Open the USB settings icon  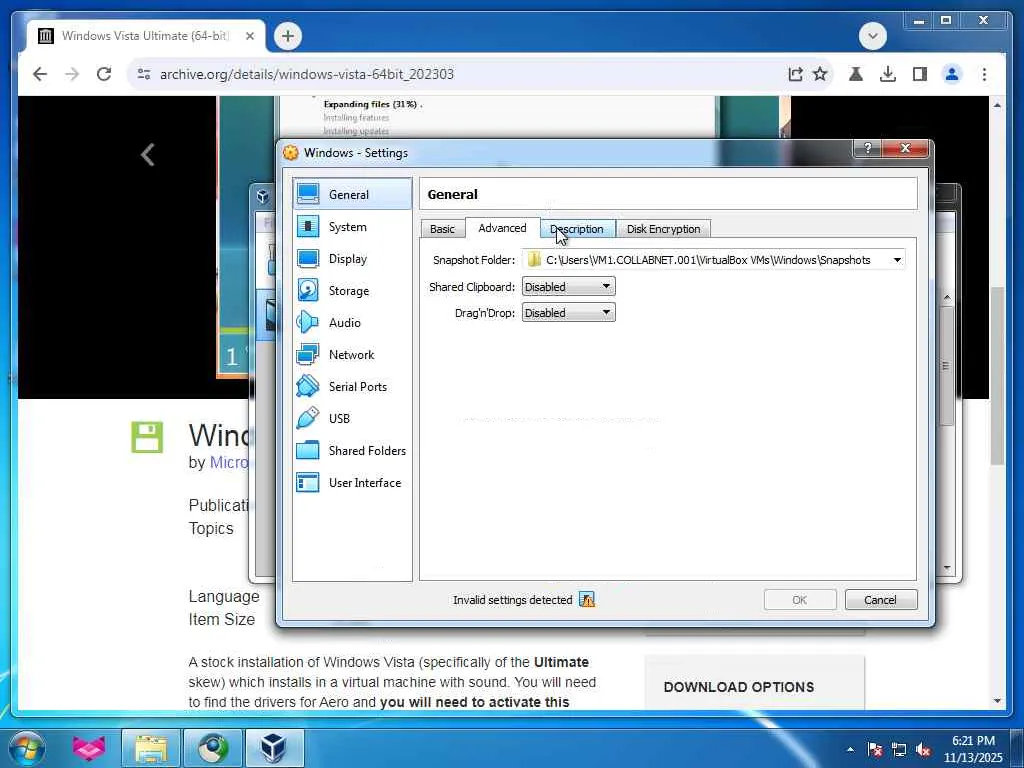tap(308, 418)
